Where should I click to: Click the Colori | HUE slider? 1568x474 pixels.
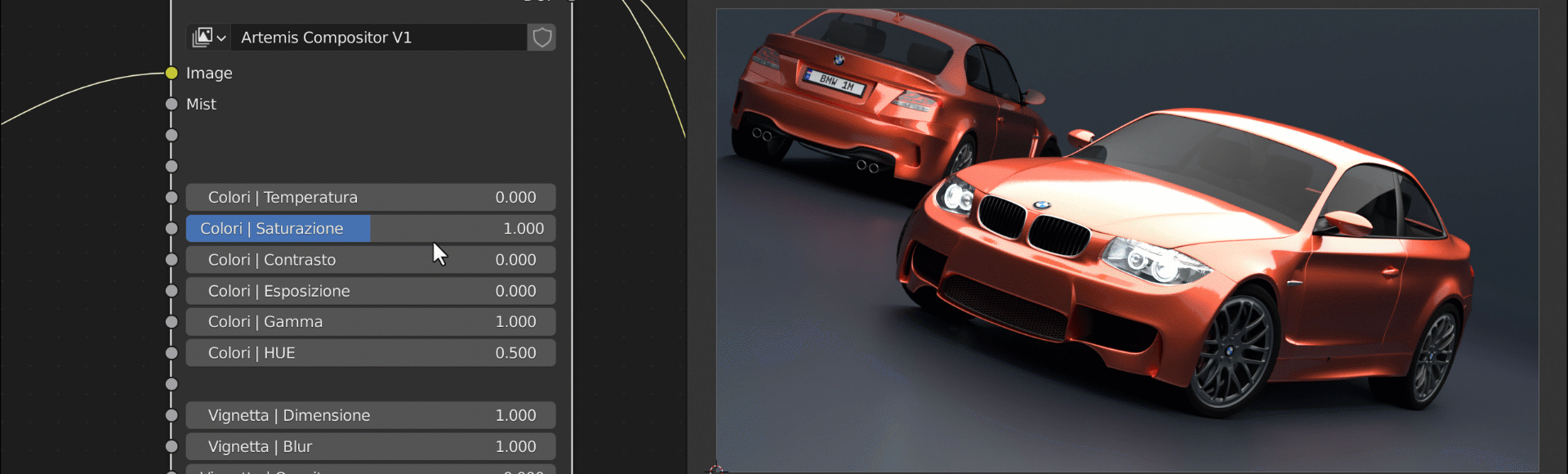click(x=371, y=353)
